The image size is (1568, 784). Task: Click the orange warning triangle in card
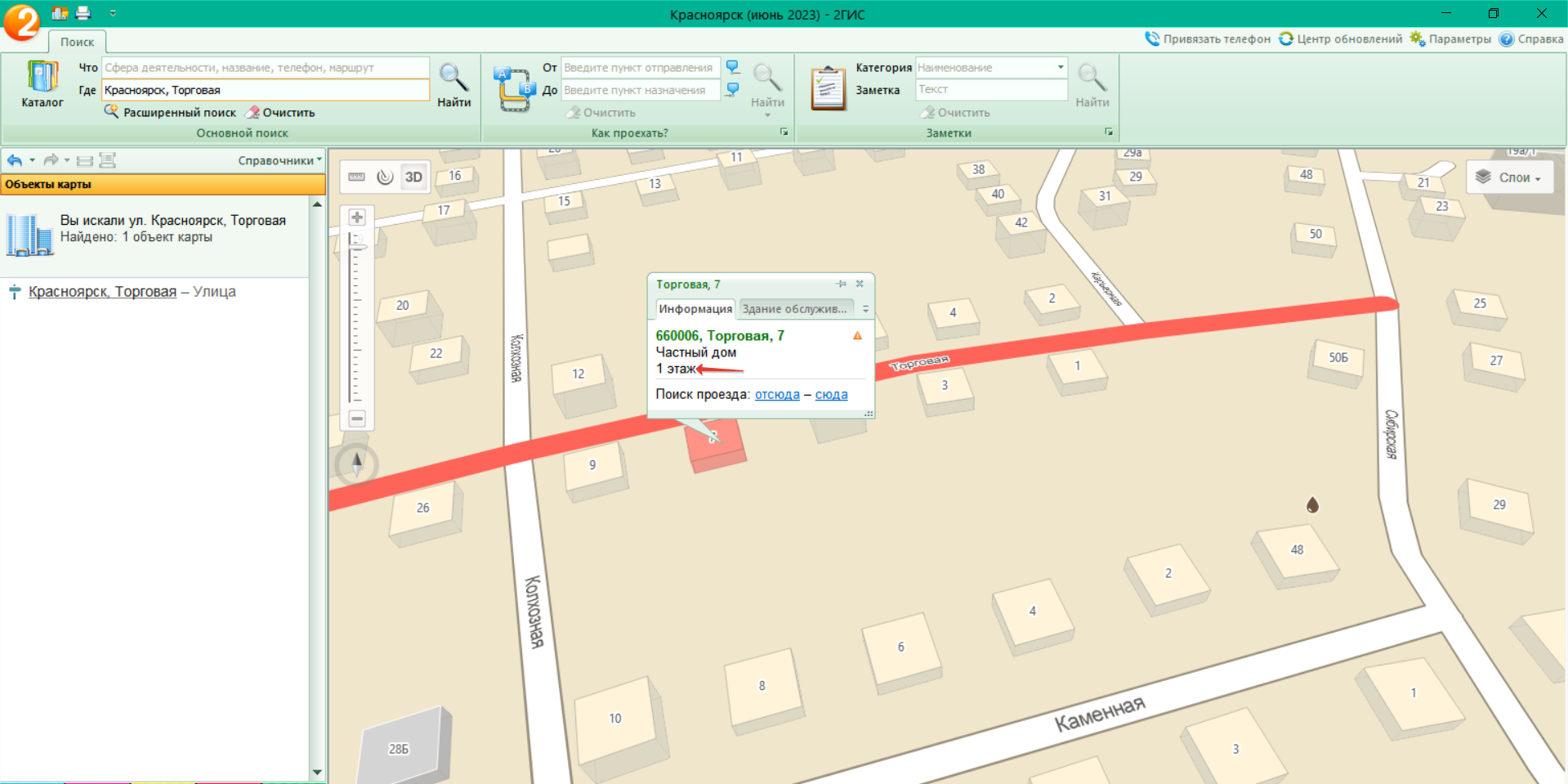[857, 335]
